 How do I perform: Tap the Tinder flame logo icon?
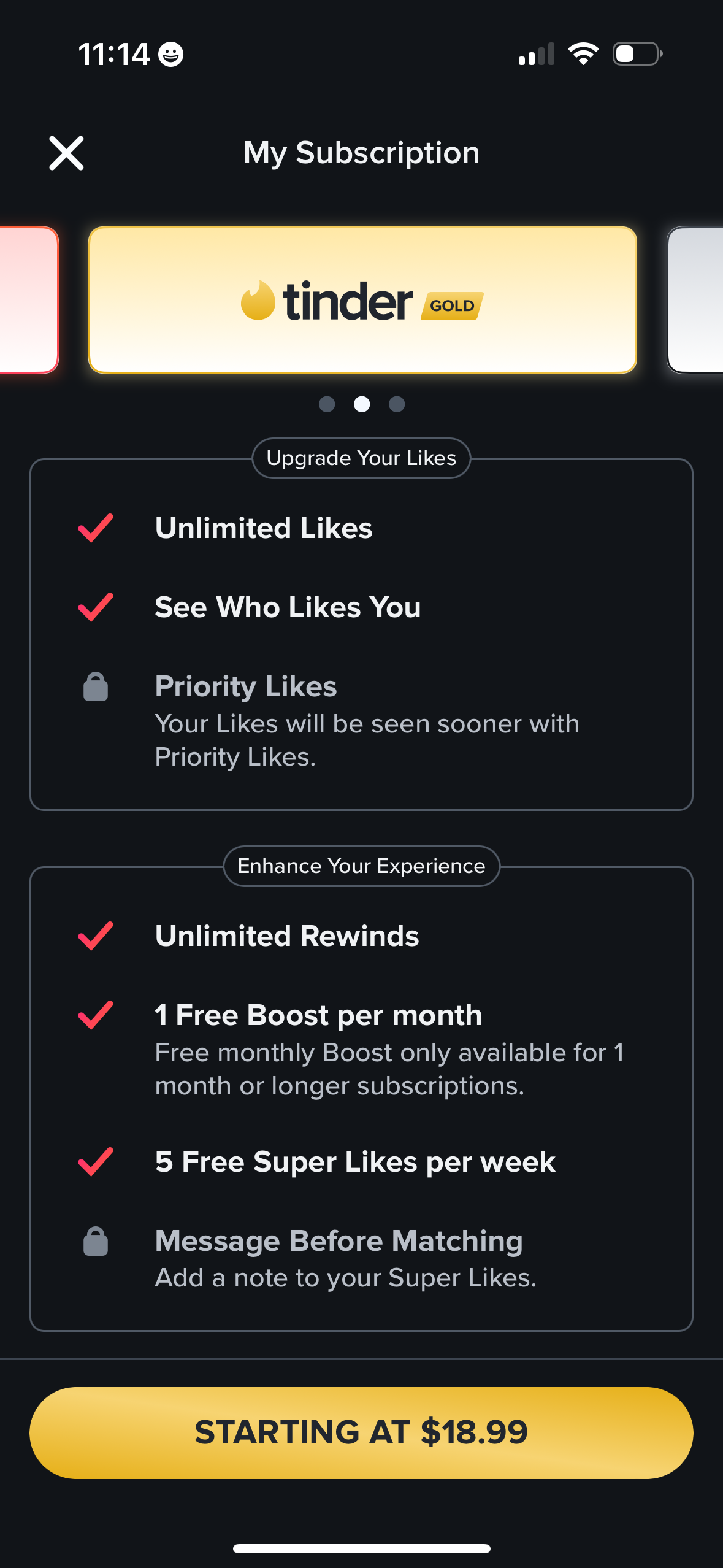coord(258,301)
